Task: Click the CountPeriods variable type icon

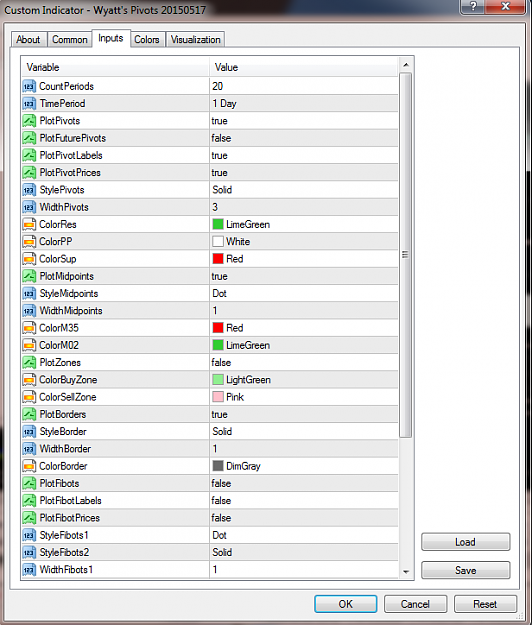Action: (x=29, y=86)
